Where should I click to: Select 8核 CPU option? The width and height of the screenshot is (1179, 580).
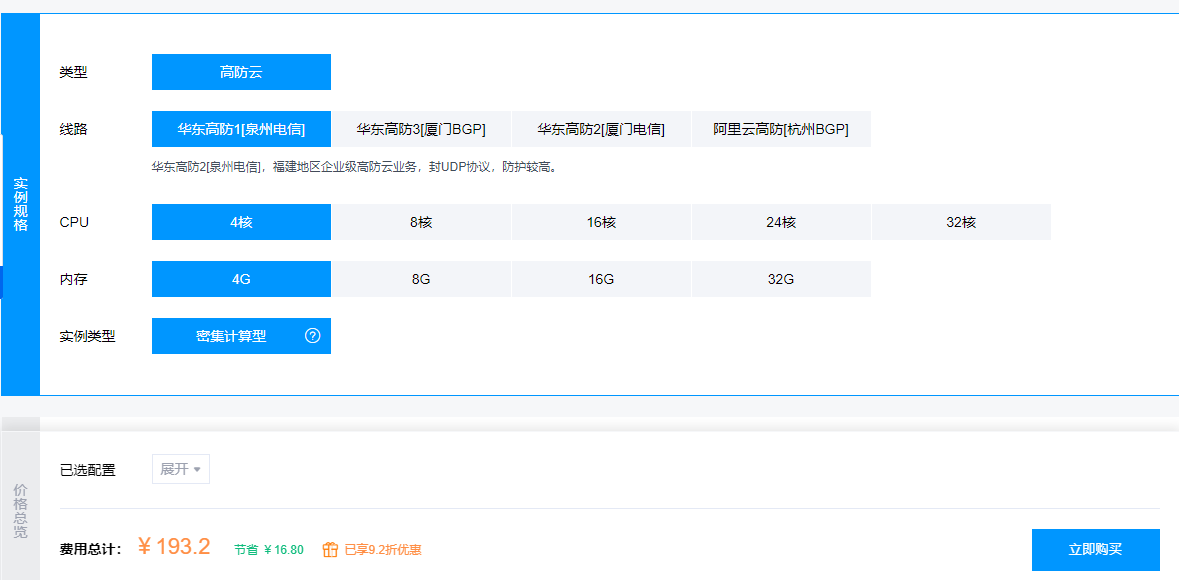point(421,222)
